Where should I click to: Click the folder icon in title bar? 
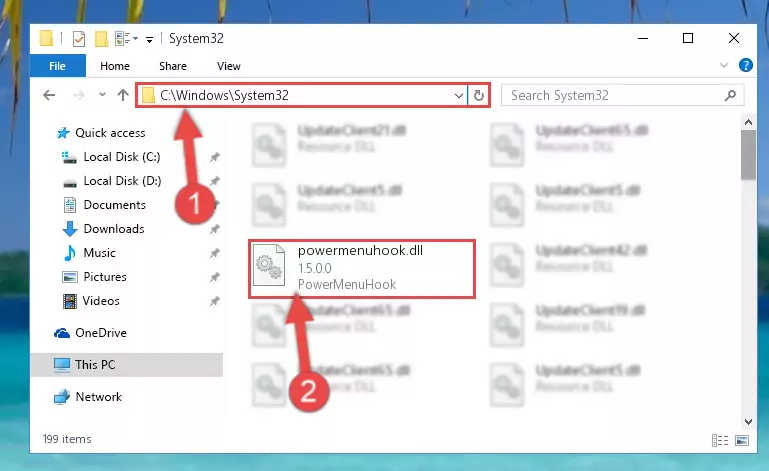tap(46, 38)
